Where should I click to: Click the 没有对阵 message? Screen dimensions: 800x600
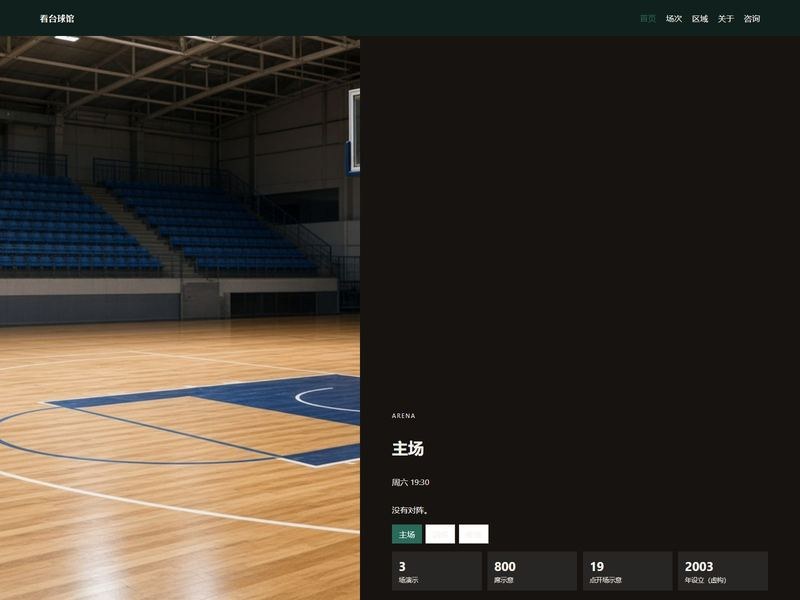[410, 510]
